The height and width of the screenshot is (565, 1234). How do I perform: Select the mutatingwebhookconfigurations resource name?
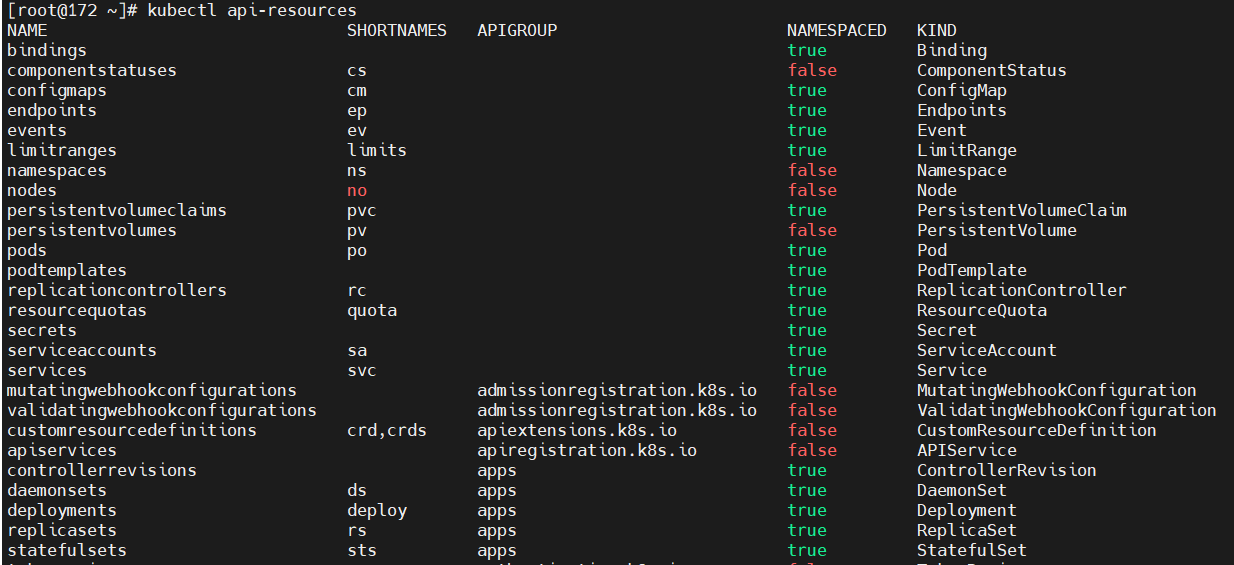point(151,390)
